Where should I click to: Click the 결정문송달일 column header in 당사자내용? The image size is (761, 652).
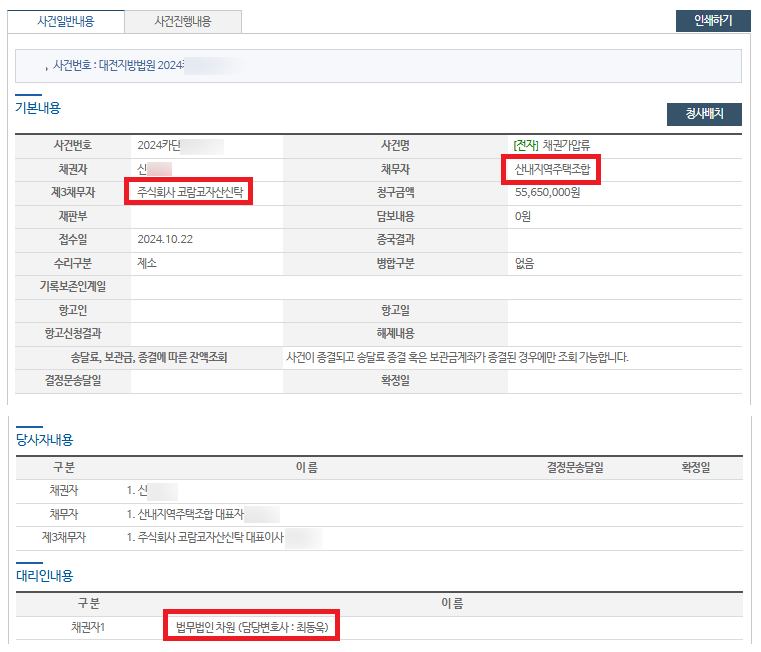pyautogui.click(x=574, y=467)
